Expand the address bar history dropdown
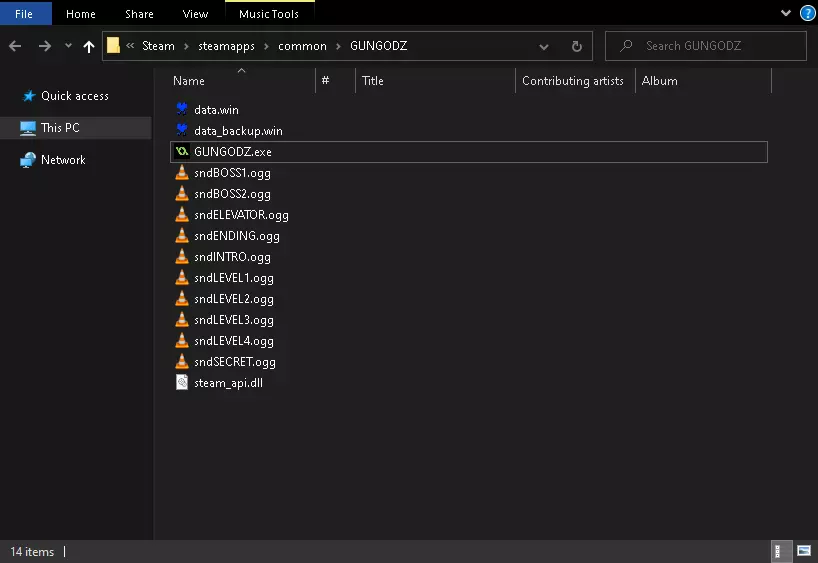818x563 pixels. (x=544, y=46)
